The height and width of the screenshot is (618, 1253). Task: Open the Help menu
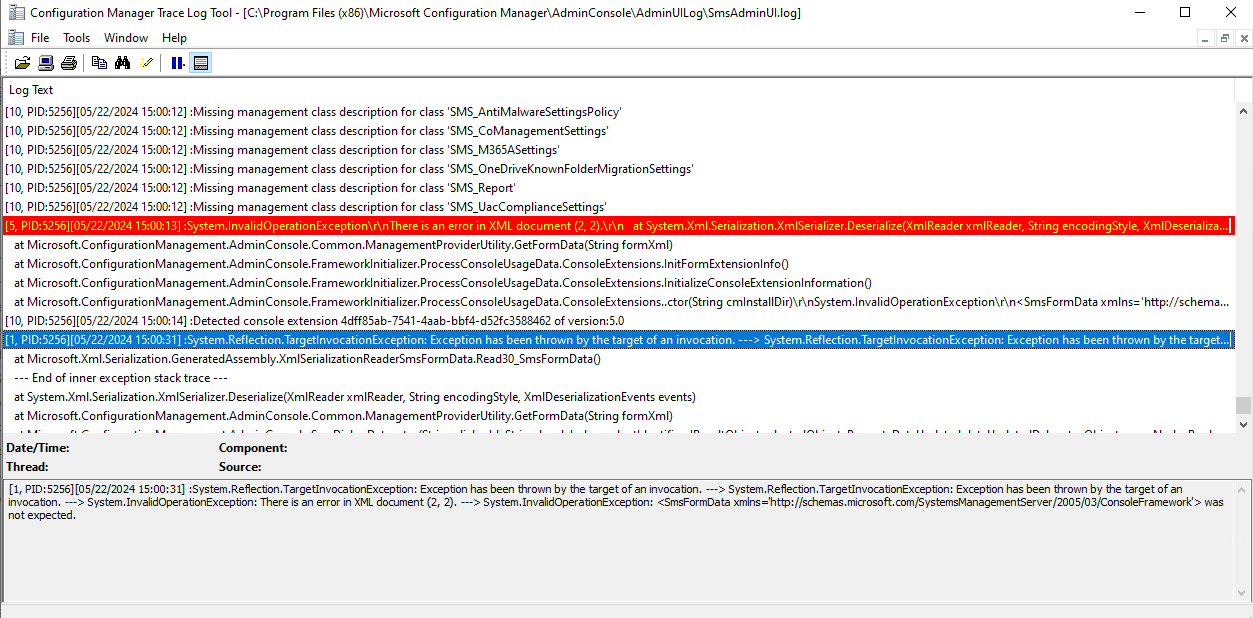(x=175, y=38)
